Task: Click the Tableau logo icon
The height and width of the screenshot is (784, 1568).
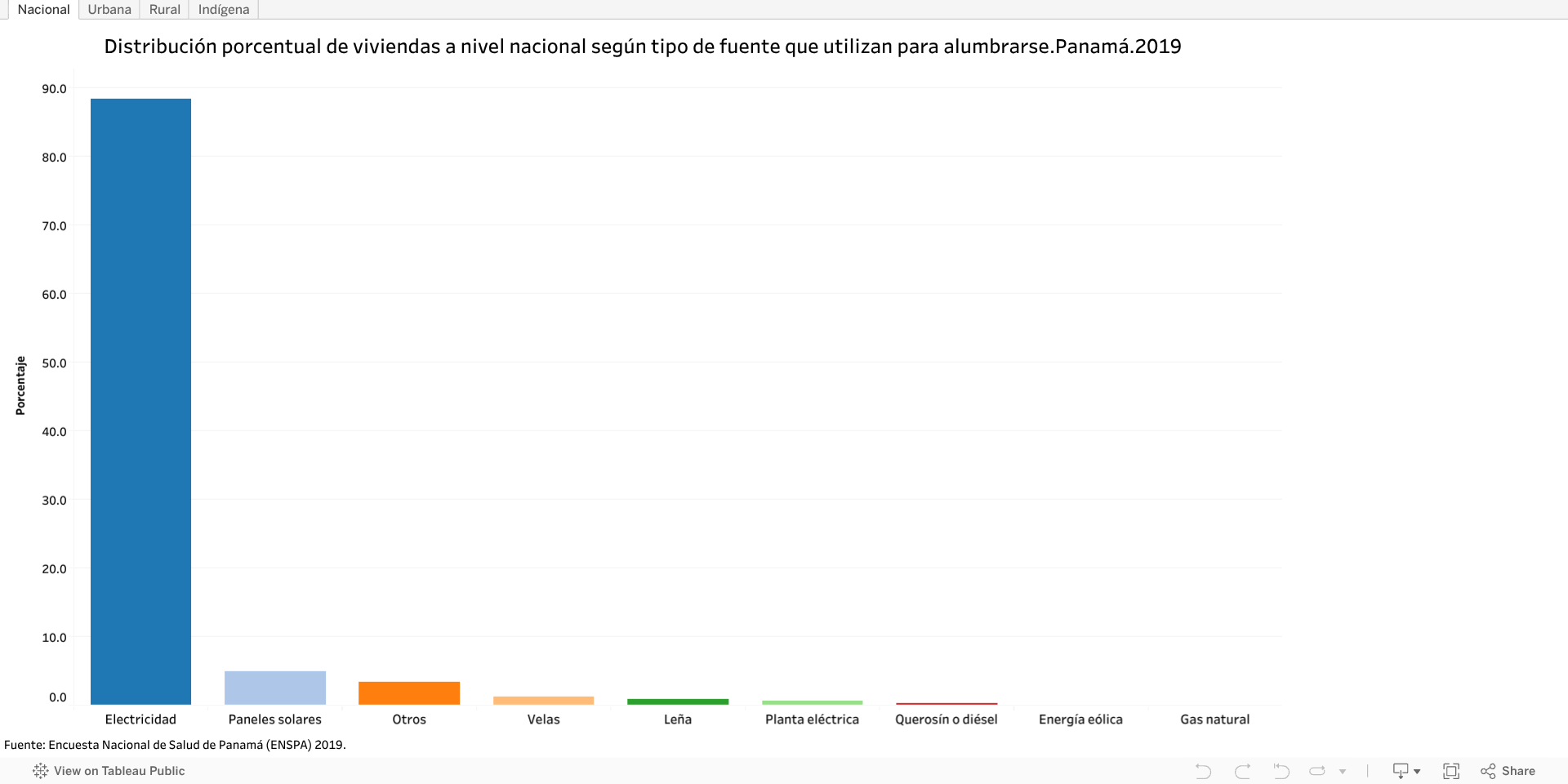Action: (x=40, y=771)
